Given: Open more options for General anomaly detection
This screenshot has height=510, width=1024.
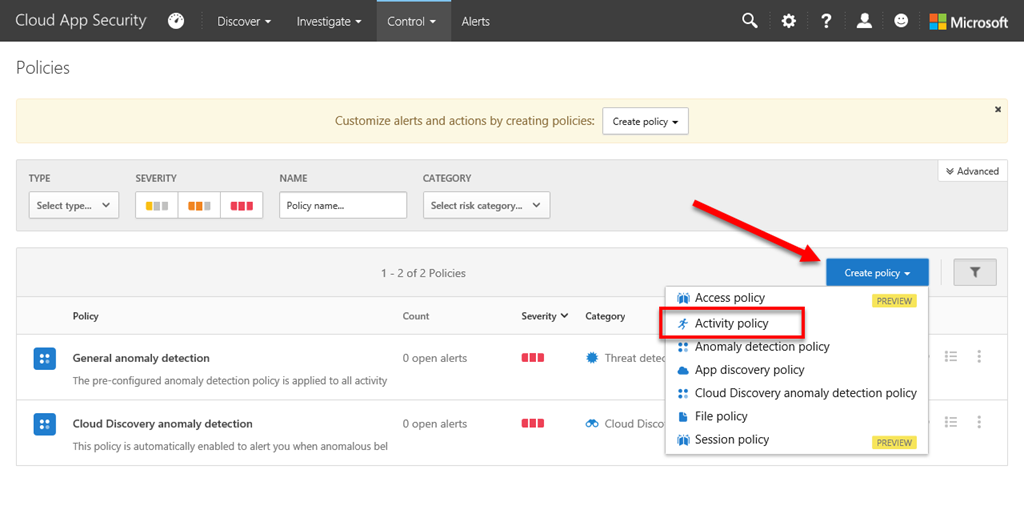Looking at the screenshot, I should click(979, 357).
